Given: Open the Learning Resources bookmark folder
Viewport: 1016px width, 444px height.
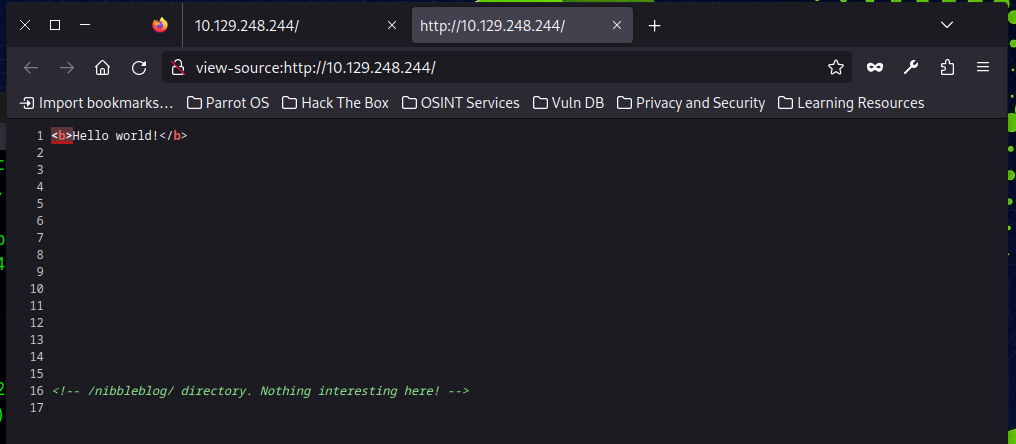Looking at the screenshot, I should coord(851,103).
